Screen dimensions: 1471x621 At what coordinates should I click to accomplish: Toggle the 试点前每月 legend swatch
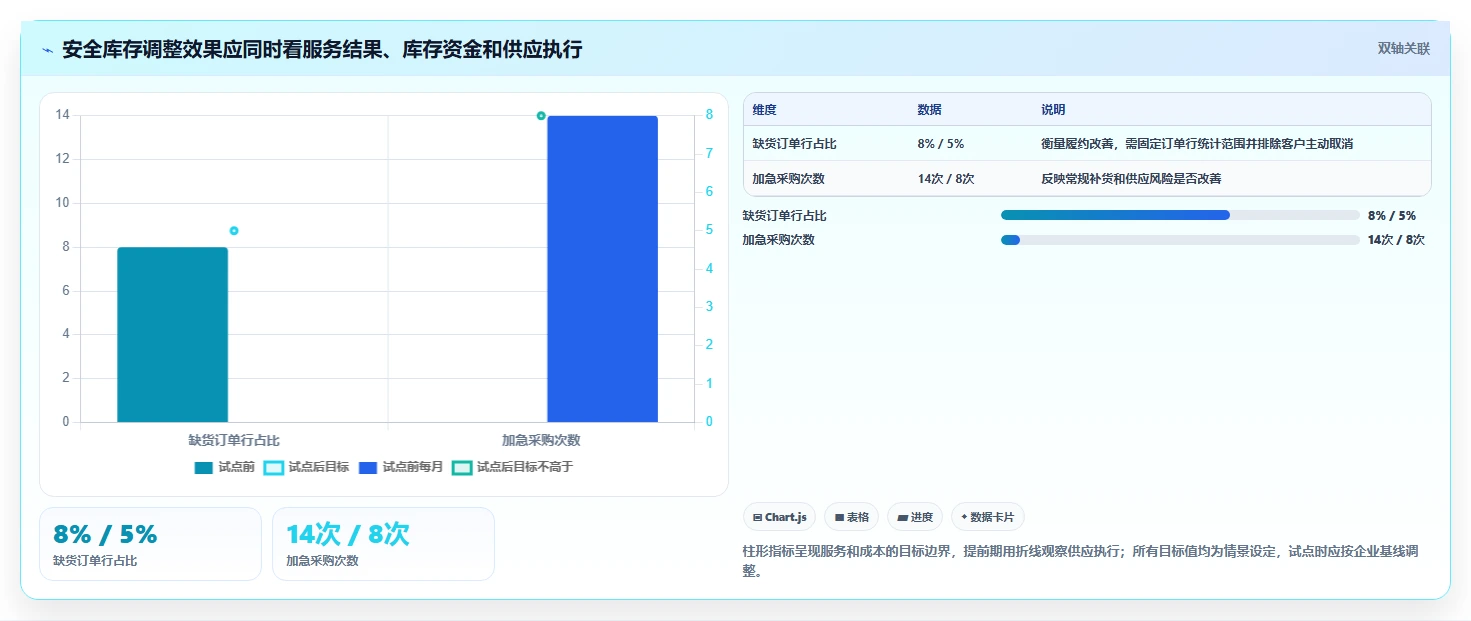(367, 467)
